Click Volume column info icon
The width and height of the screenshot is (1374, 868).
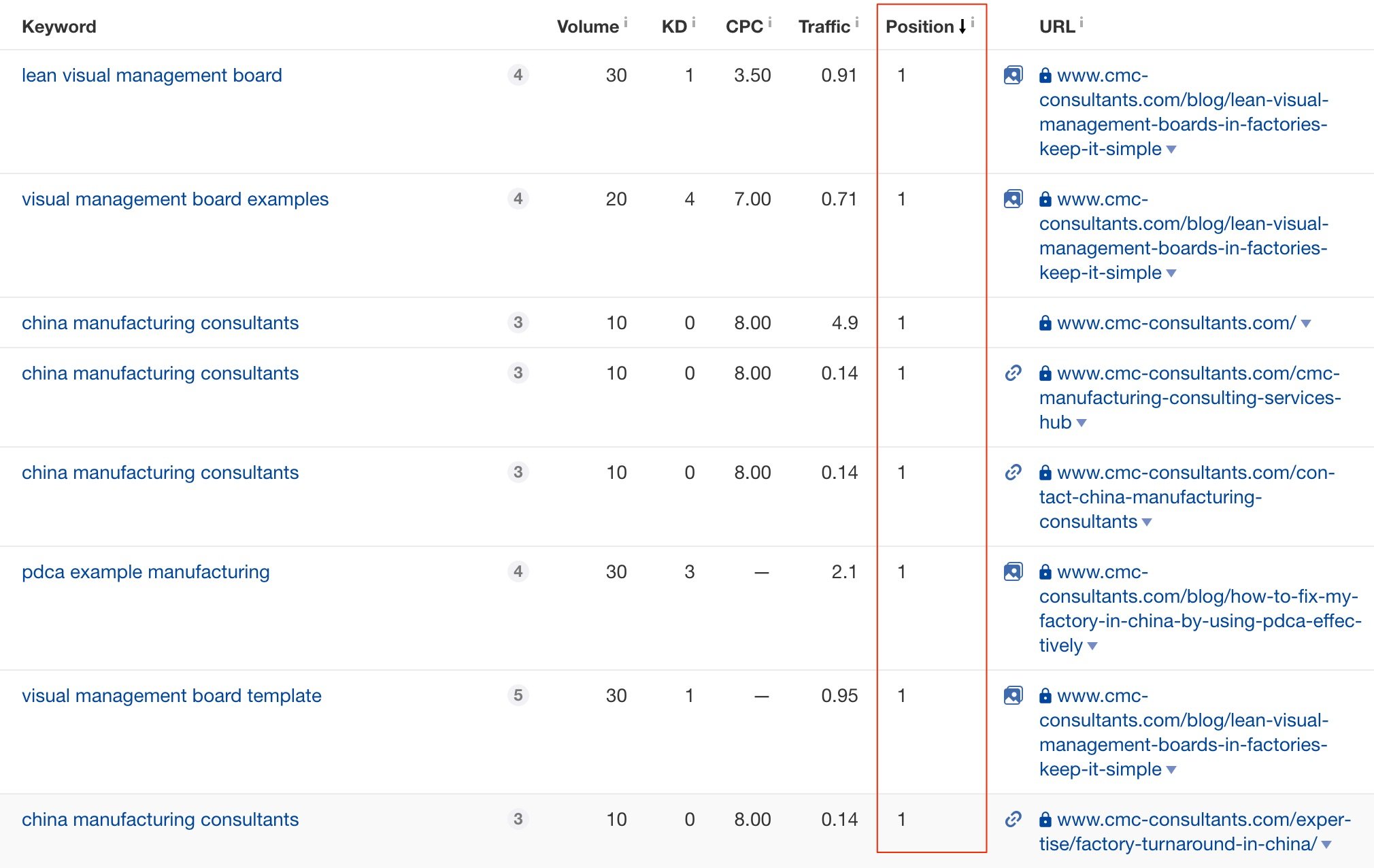pyautogui.click(x=626, y=22)
